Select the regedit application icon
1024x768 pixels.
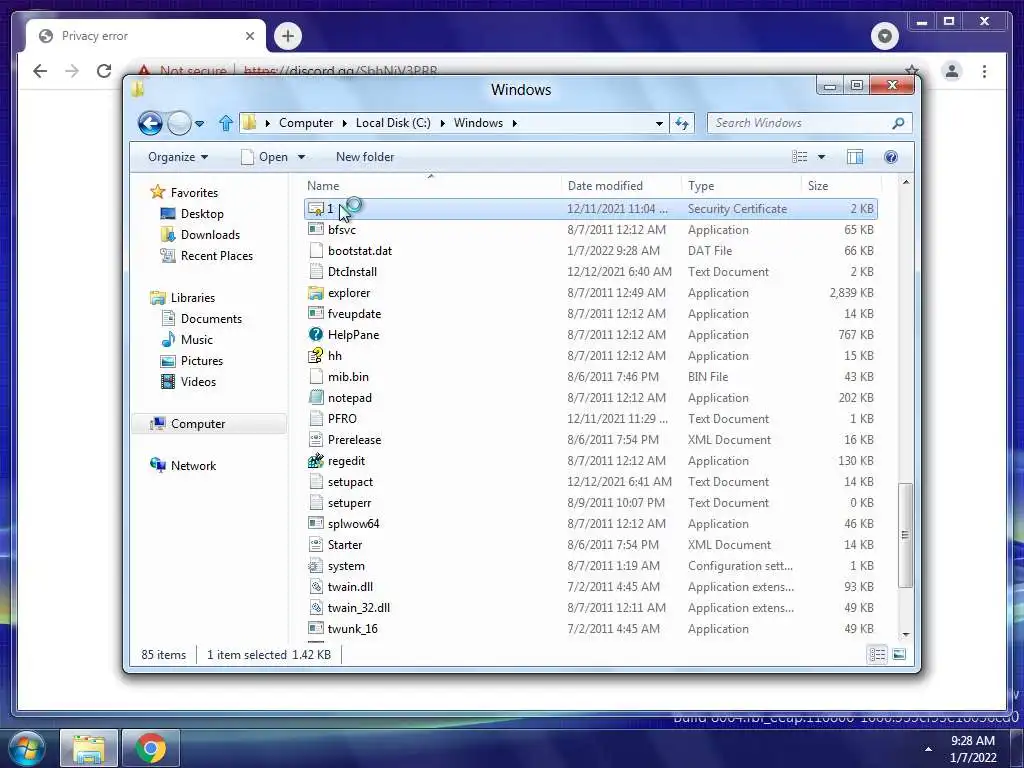315,460
